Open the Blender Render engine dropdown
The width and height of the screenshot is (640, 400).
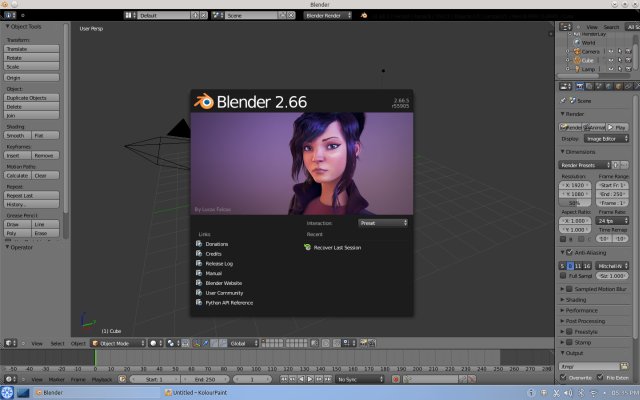click(328, 15)
